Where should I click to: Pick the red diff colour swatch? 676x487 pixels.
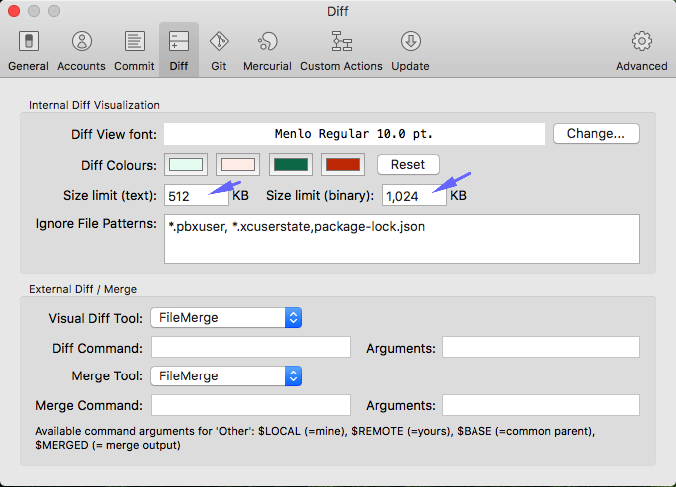(343, 165)
